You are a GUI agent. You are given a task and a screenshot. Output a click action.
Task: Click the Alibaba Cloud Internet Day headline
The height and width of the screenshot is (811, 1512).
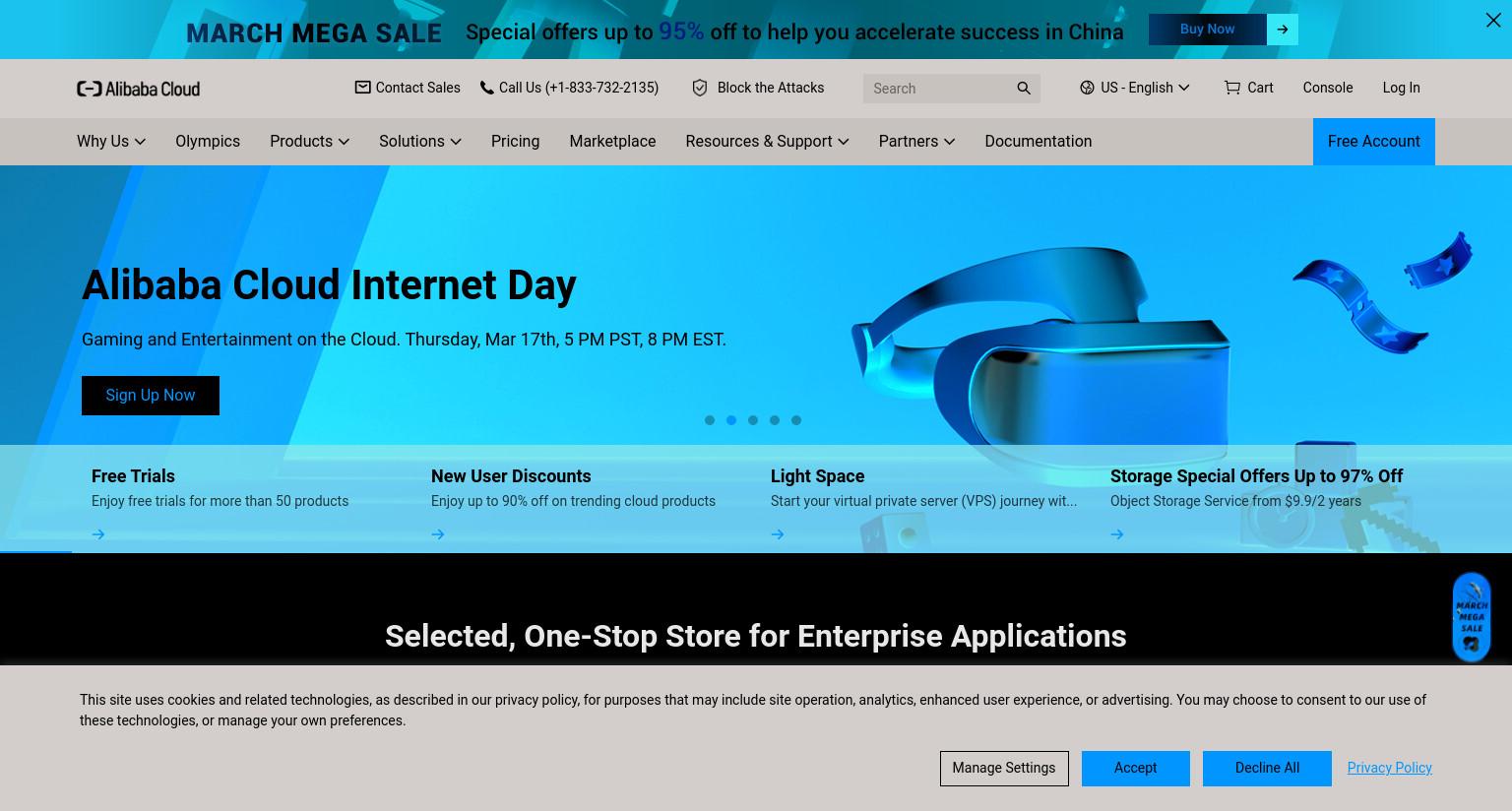pyautogui.click(x=329, y=285)
